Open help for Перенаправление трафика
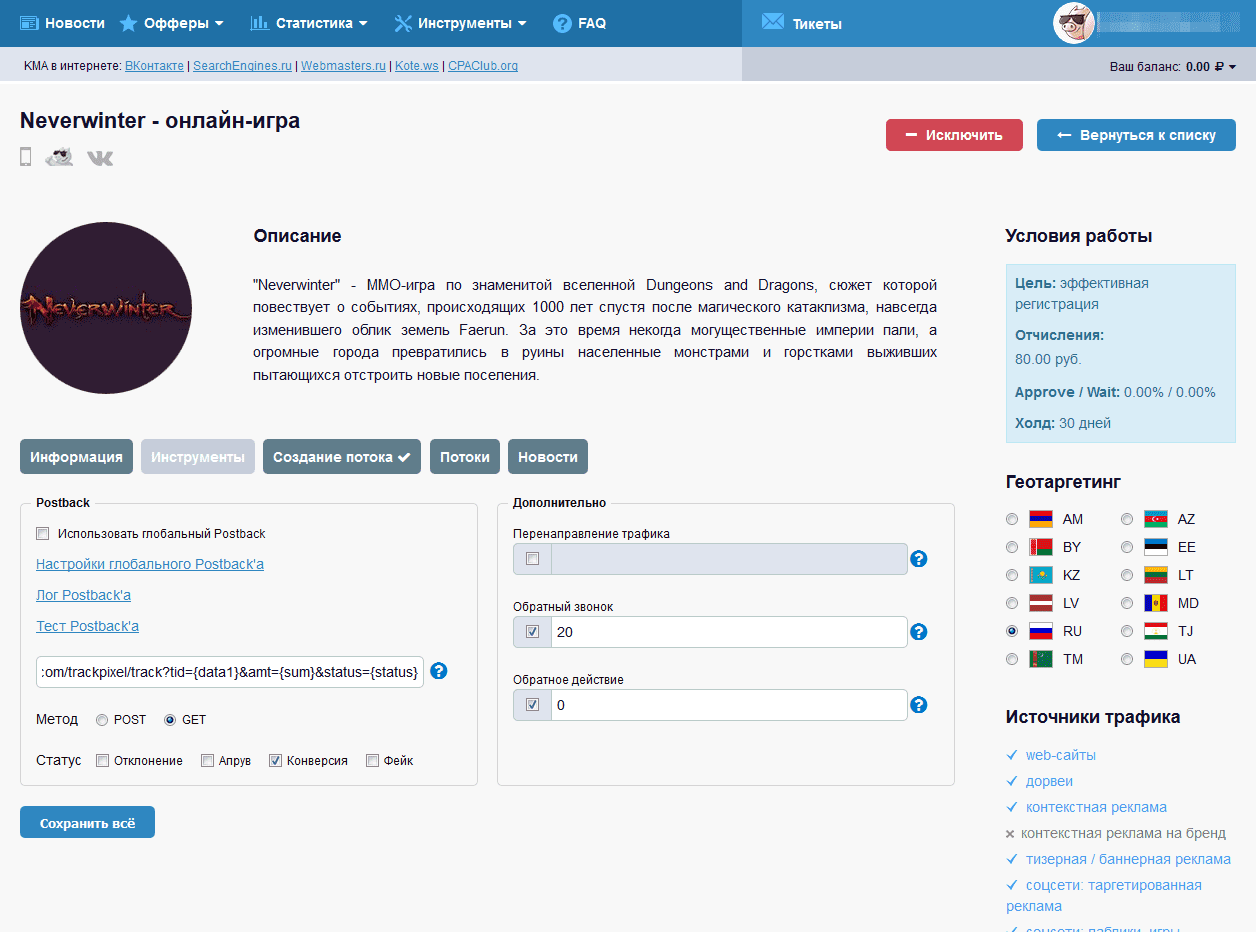Image resolution: width=1256 pixels, height=932 pixels. [x=919, y=558]
